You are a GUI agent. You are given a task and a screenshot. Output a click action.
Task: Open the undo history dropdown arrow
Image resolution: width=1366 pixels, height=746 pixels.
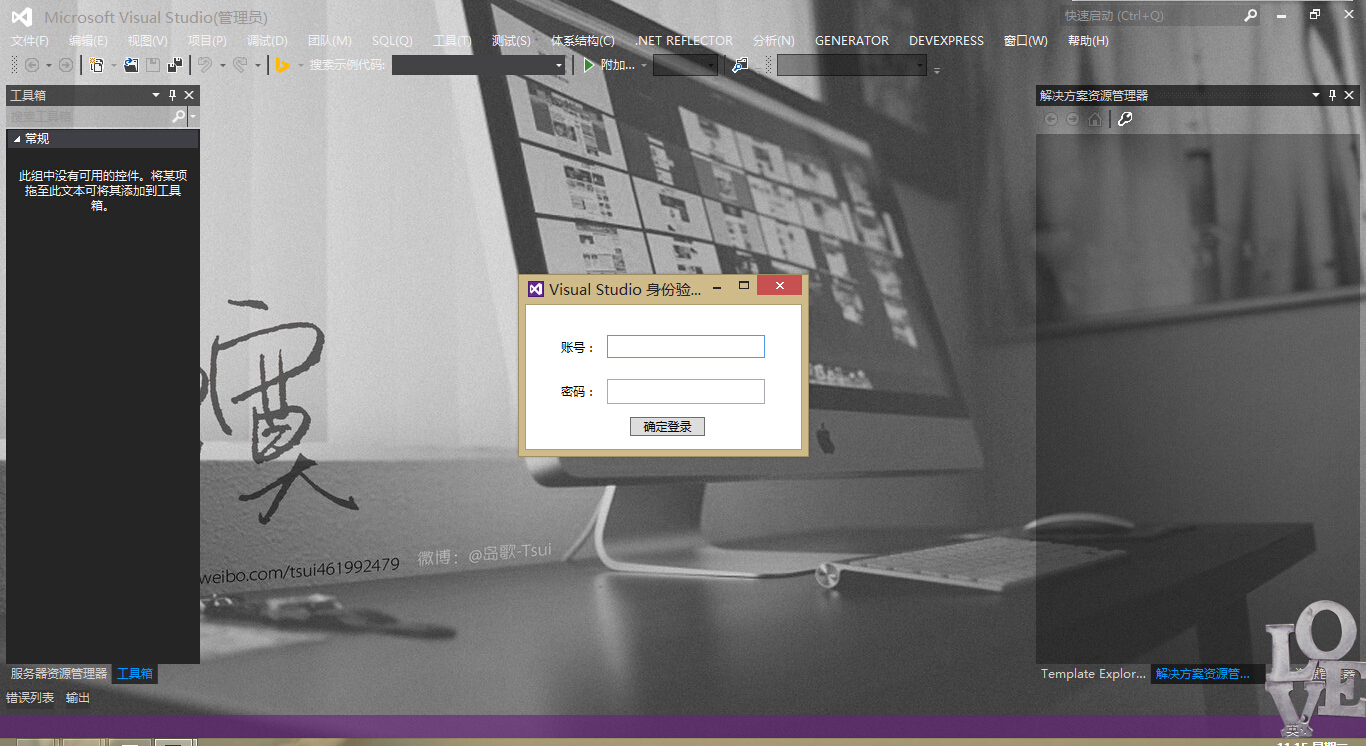pos(221,66)
